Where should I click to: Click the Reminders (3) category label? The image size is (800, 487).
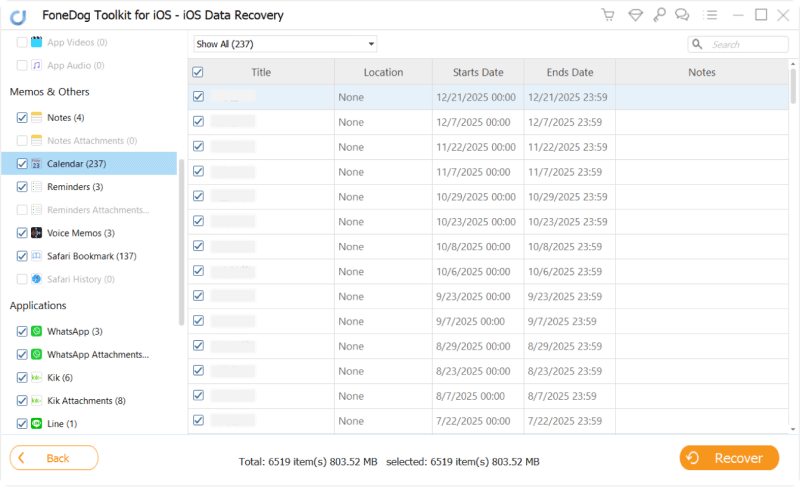(75, 187)
